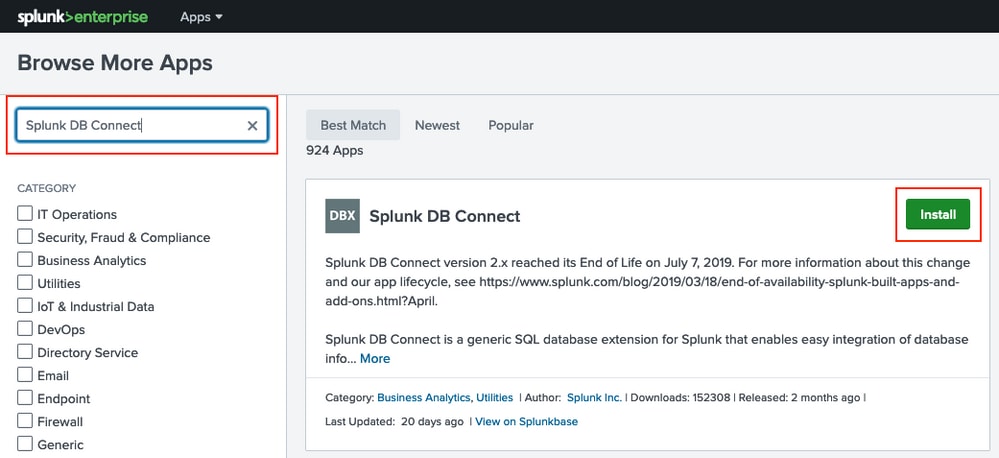
Task: Check Security, Fraud & Compliance category
Action: [25, 236]
